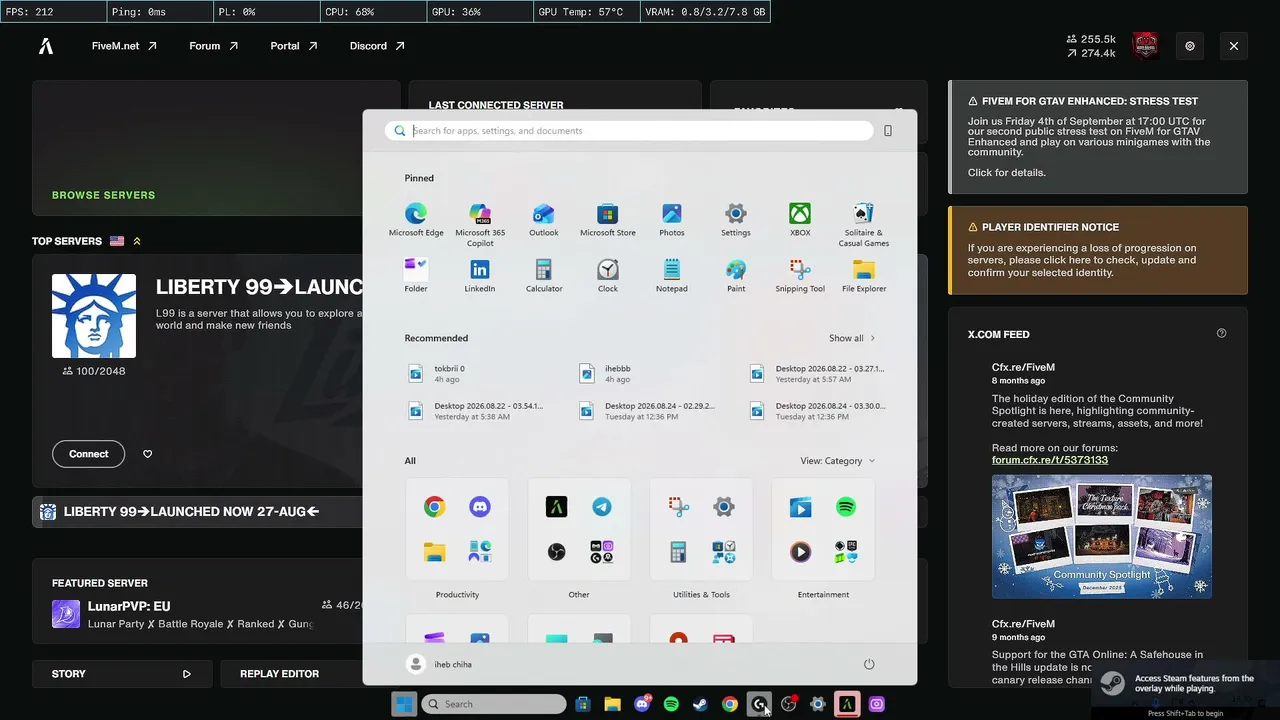Screen dimensions: 1280x720
Task: Open the Player Identifier Notice
Action: coord(1098,250)
